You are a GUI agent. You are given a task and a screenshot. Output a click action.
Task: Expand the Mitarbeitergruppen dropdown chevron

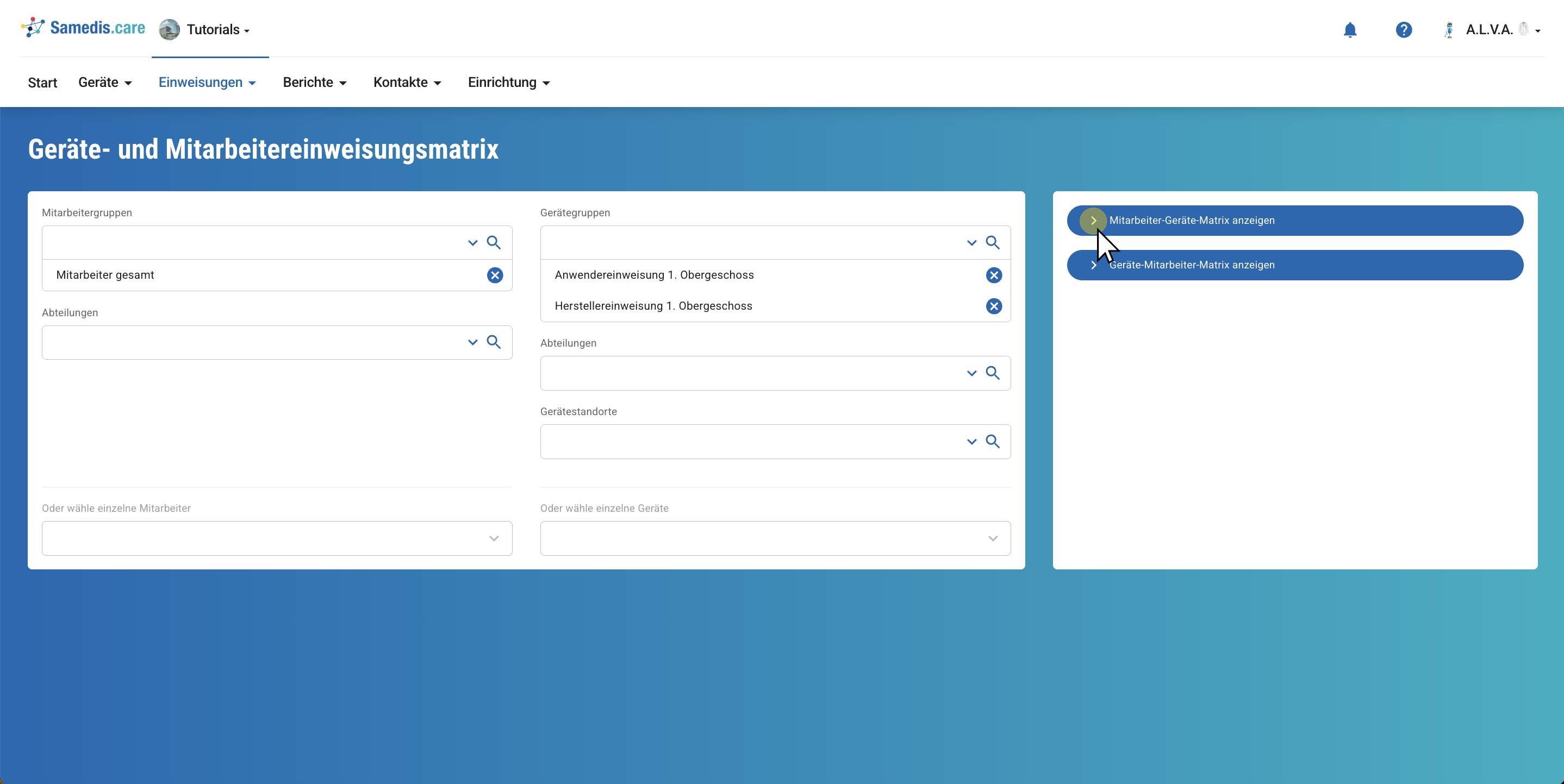click(x=472, y=243)
